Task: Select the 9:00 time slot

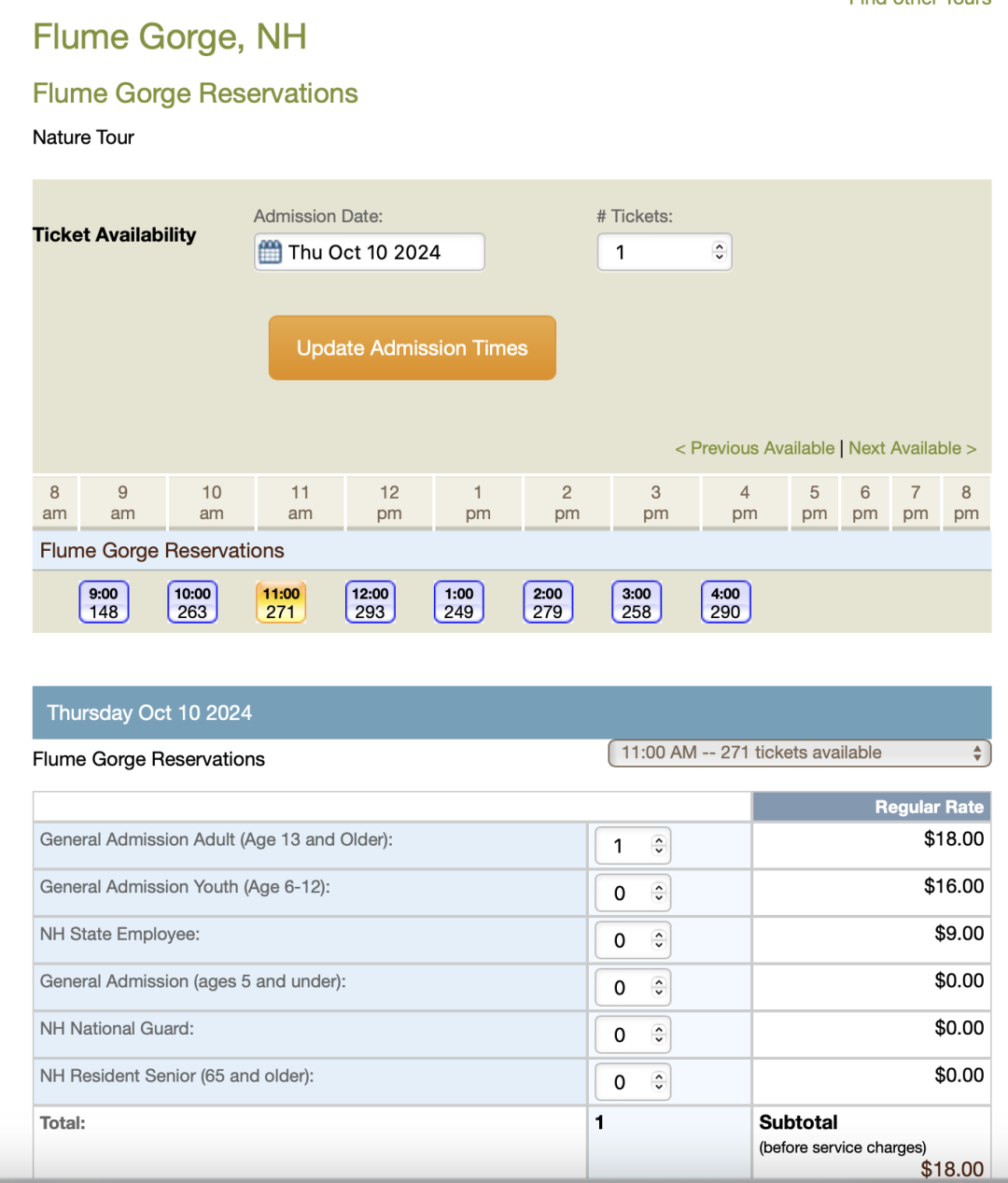Action: pyautogui.click(x=104, y=602)
